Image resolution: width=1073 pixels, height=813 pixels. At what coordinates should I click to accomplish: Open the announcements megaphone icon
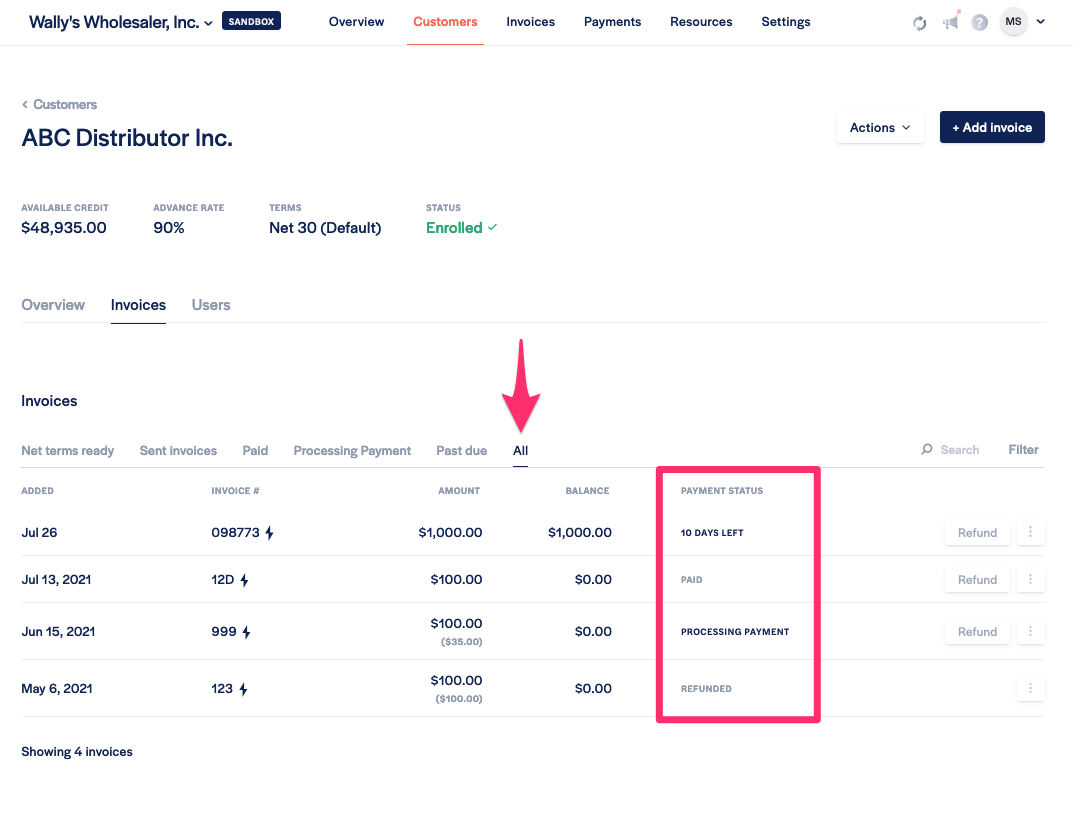click(x=950, y=22)
